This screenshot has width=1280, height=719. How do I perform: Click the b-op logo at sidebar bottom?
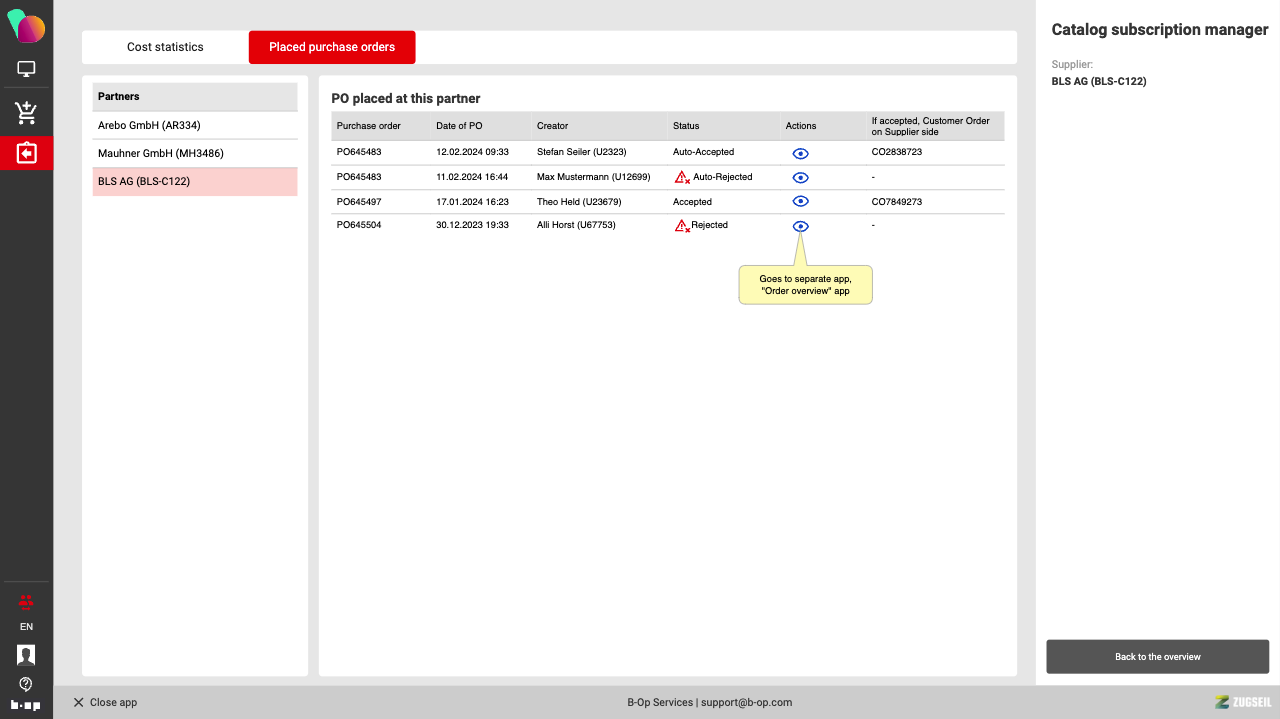click(x=26, y=705)
